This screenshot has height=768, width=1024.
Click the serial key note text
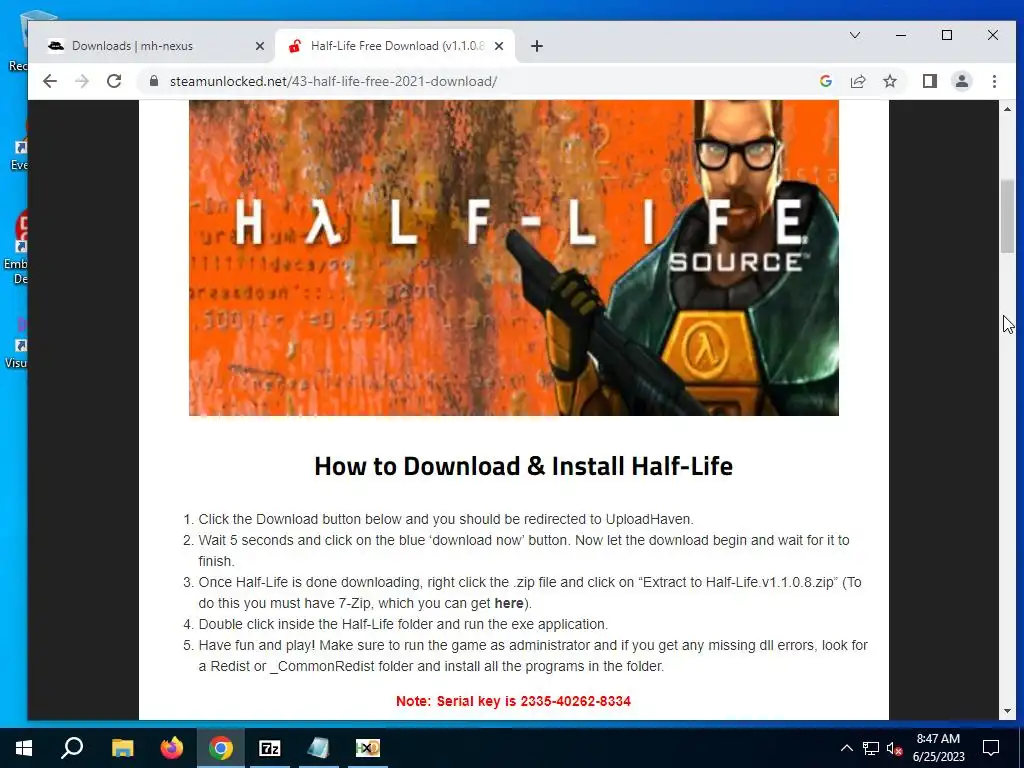pyautogui.click(x=513, y=701)
